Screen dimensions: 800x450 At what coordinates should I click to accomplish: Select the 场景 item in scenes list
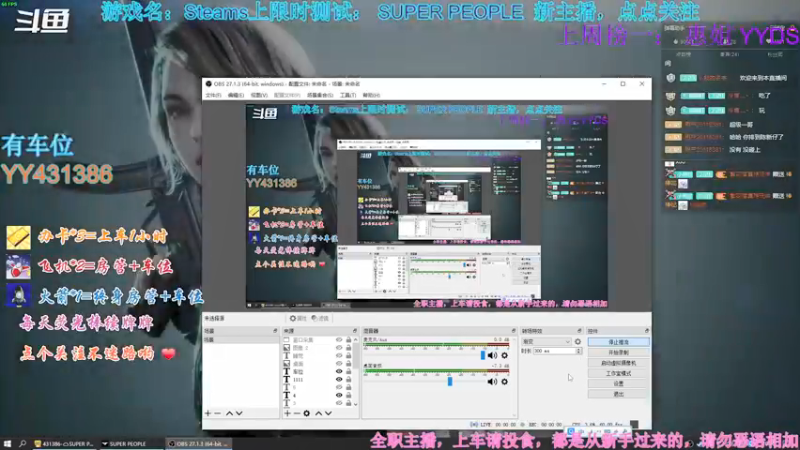[241, 340]
